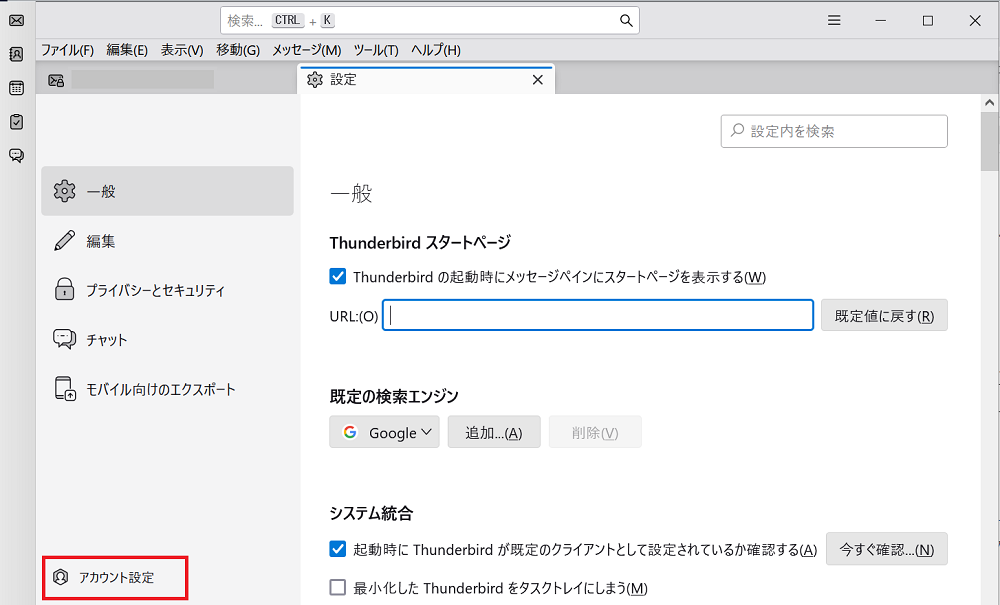Click the hamburger app menu icon

pos(834,20)
